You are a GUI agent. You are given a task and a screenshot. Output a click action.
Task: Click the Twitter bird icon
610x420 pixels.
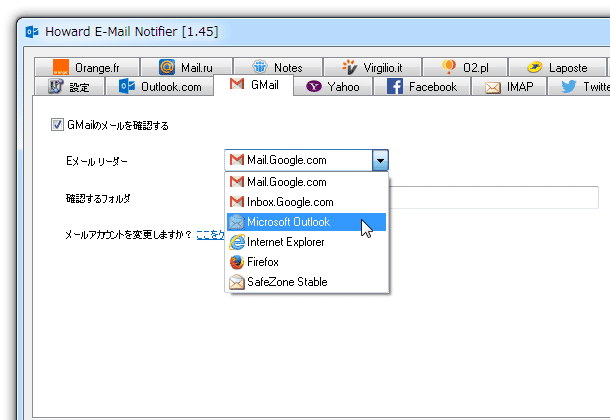pos(568,86)
